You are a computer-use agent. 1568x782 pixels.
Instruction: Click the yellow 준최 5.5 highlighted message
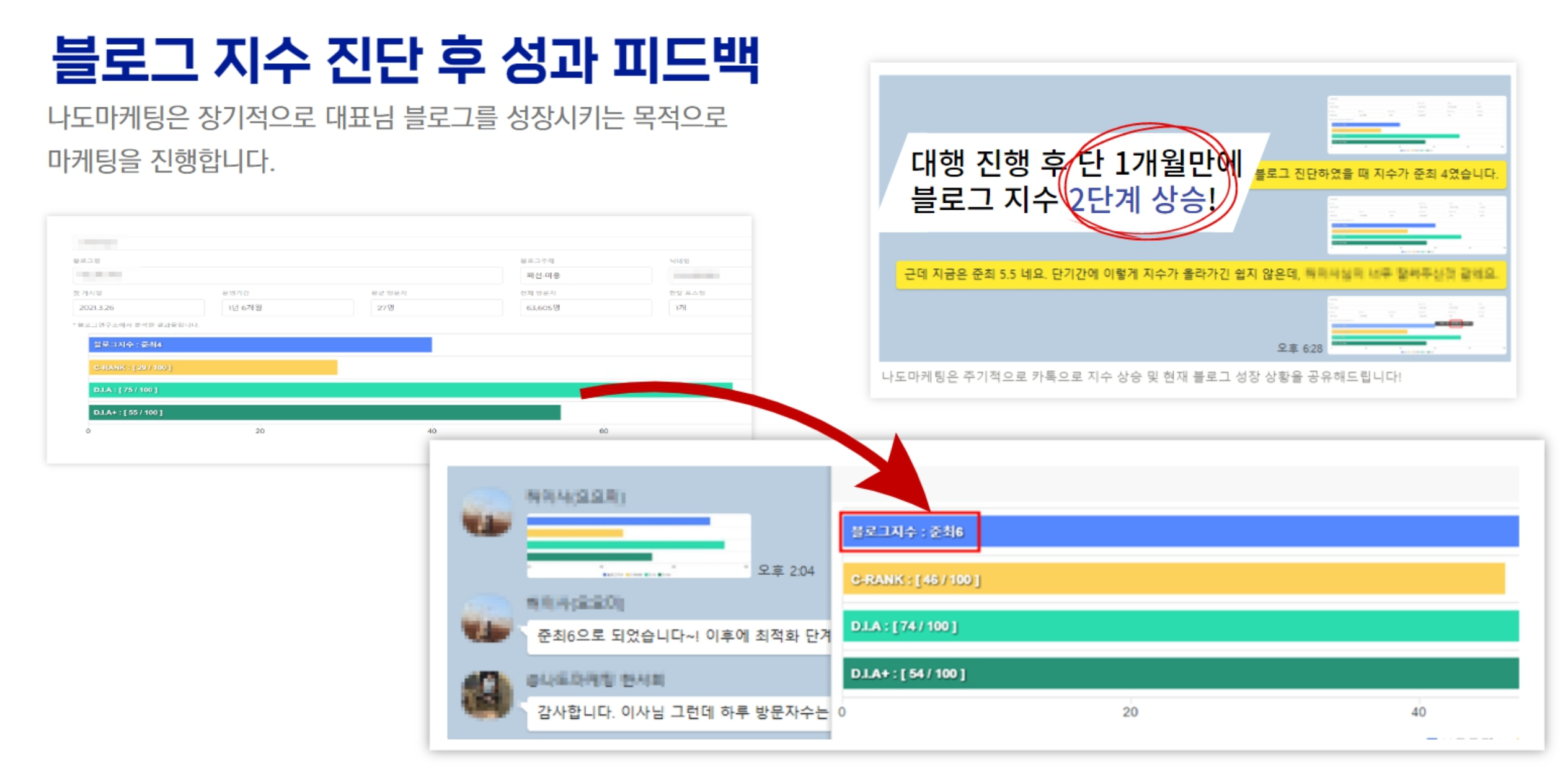pyautogui.click(x=1200, y=274)
